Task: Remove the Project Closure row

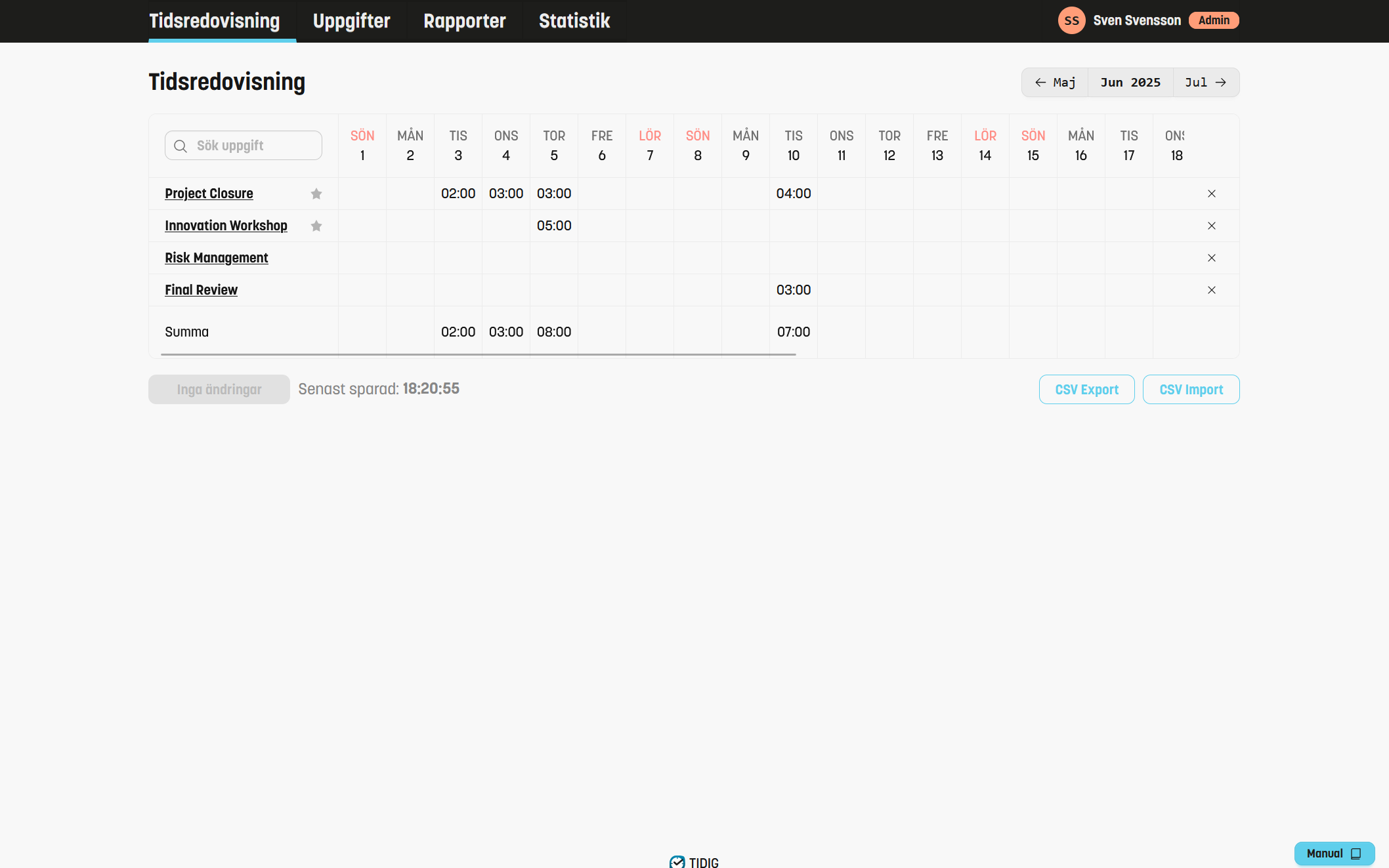Action: pyautogui.click(x=1212, y=194)
